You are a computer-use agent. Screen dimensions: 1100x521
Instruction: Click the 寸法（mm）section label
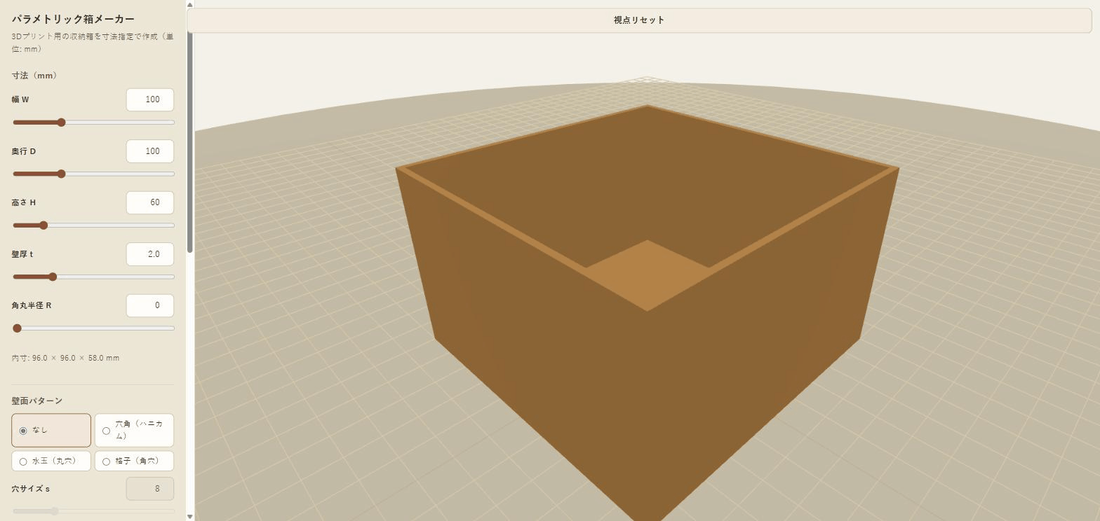tap(34, 75)
